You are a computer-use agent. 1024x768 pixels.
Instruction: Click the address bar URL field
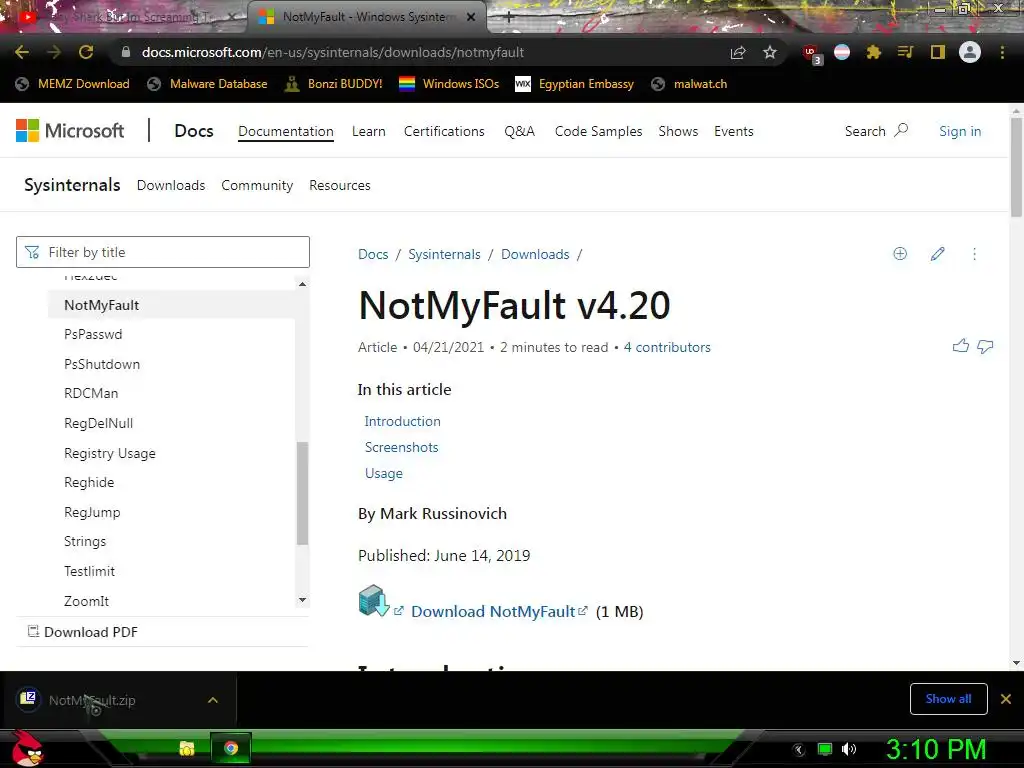click(x=418, y=52)
